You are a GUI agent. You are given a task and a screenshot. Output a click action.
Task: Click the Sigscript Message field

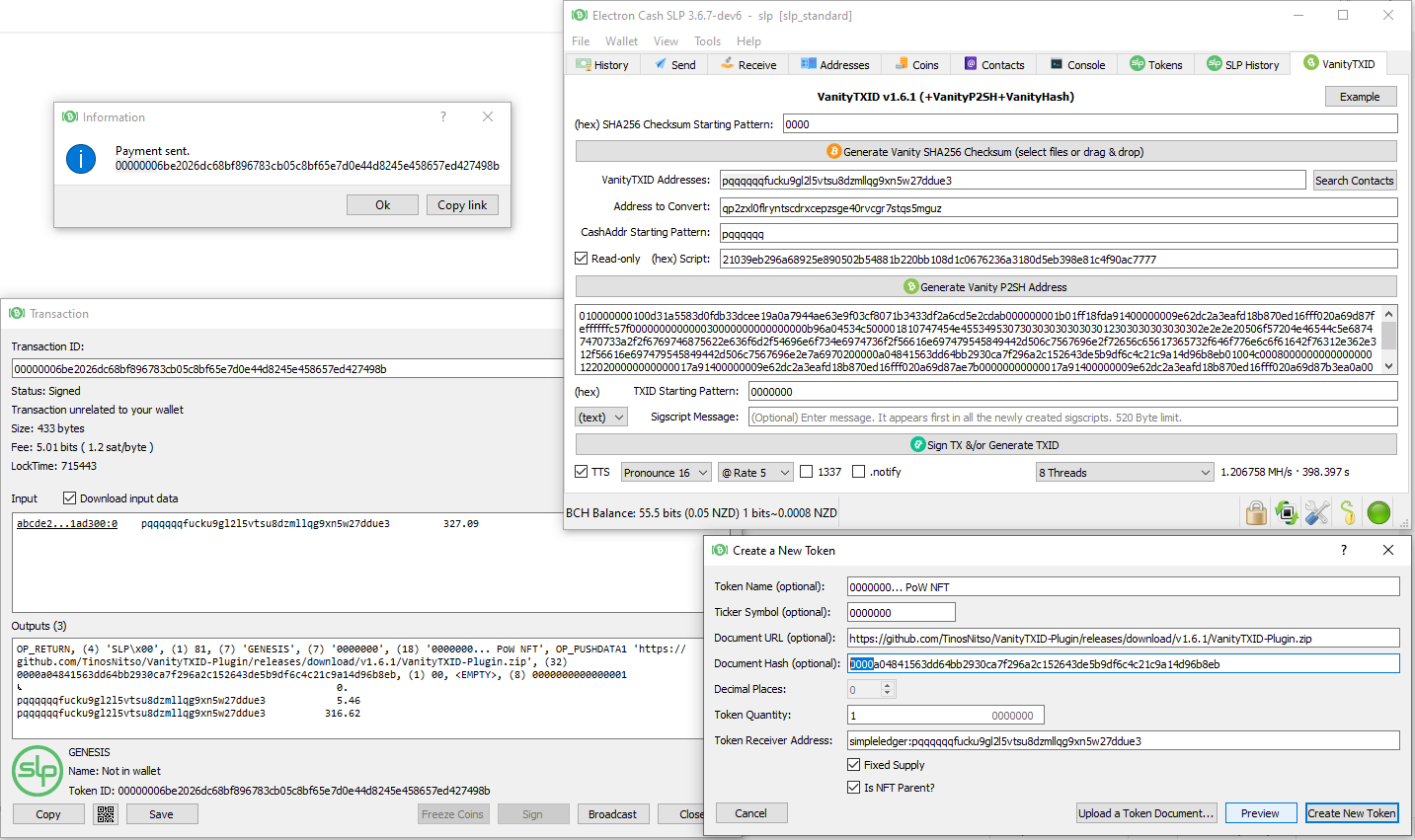[x=1072, y=417]
